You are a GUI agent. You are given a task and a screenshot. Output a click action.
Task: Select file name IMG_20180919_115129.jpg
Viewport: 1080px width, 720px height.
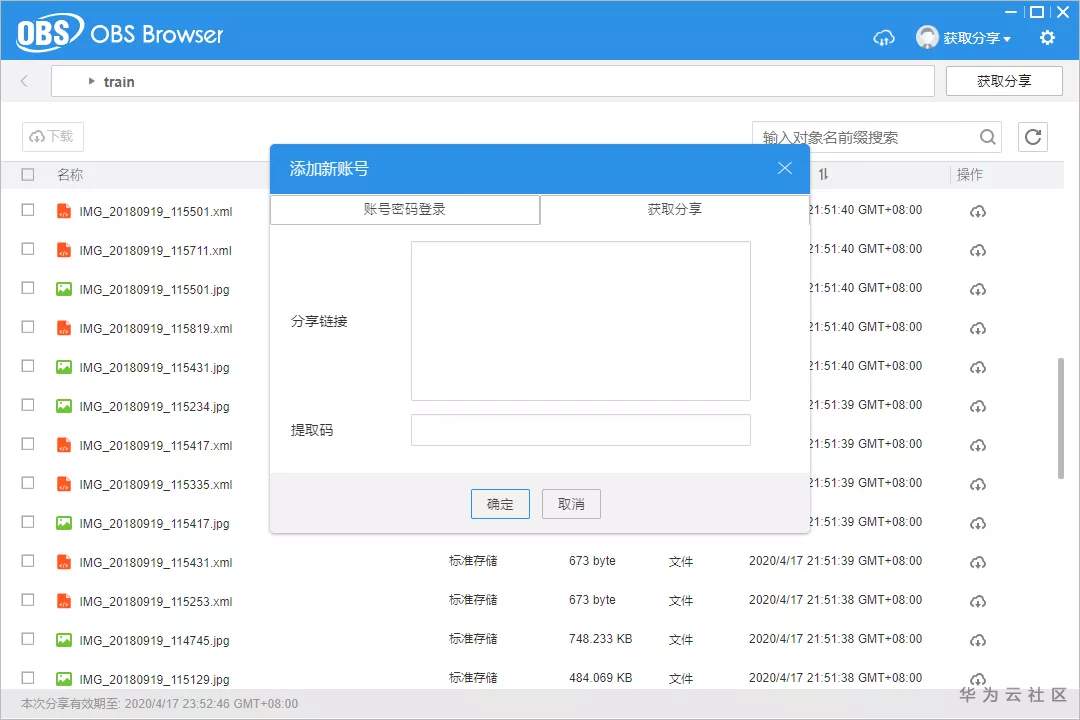pos(154,679)
